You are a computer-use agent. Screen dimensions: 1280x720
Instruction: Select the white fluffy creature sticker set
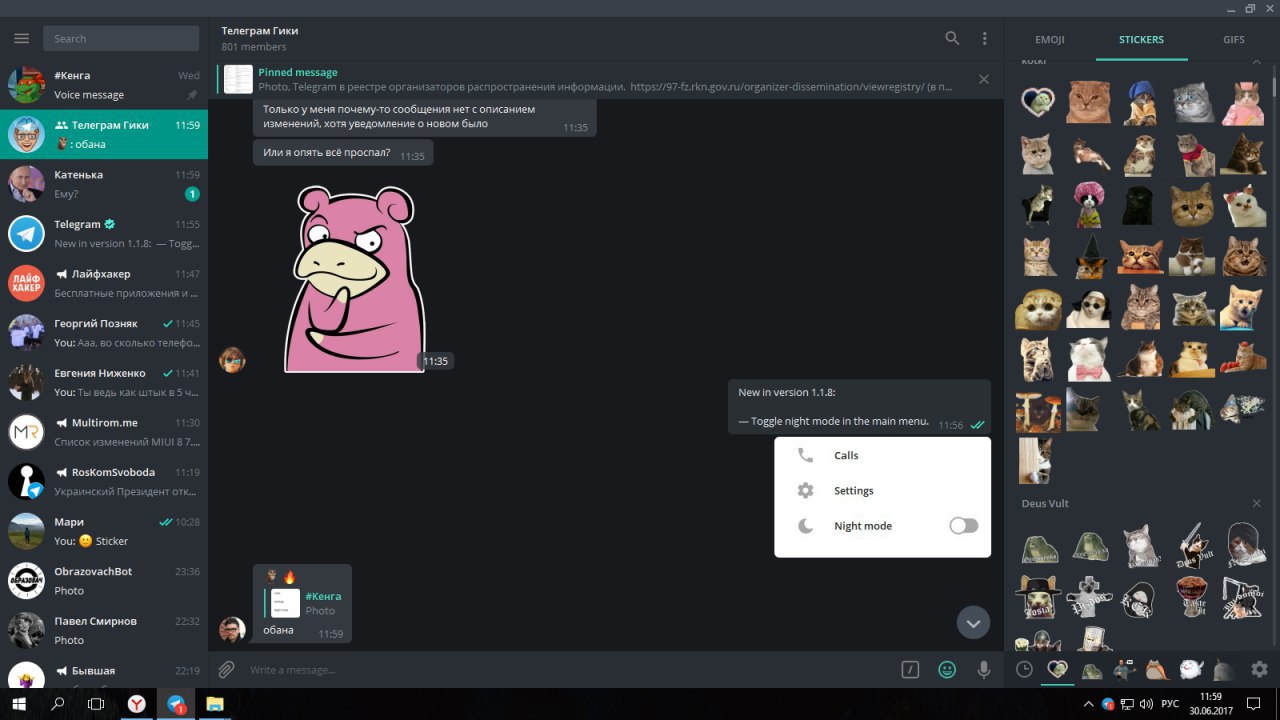(1190, 670)
